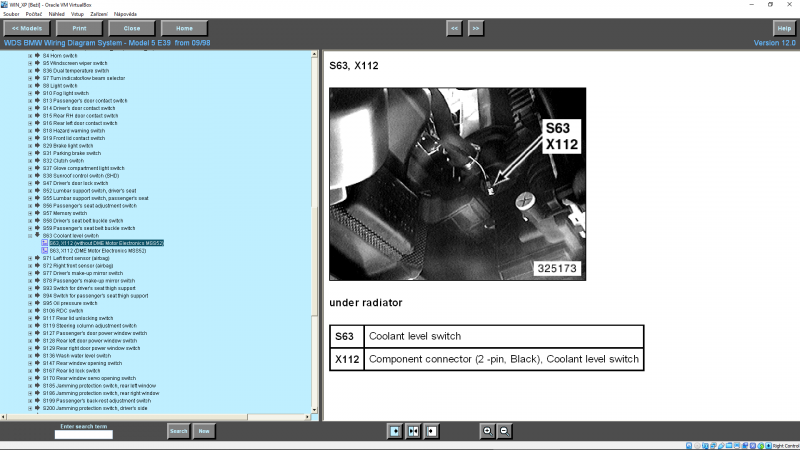The image size is (800, 450).
Task: Expand S31 Parking brake switch node
Action: tap(30, 153)
